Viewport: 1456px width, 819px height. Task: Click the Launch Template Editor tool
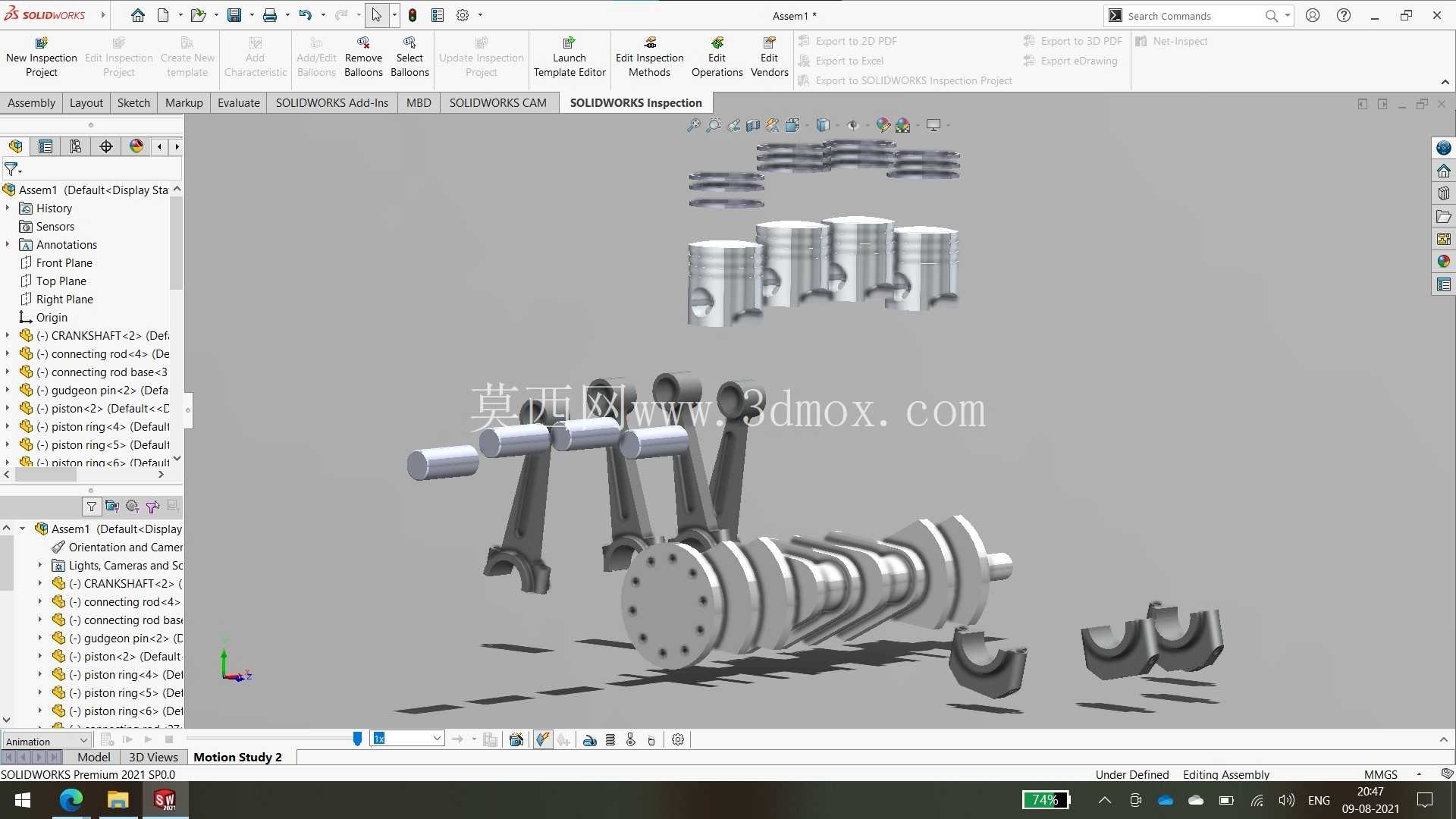click(570, 57)
